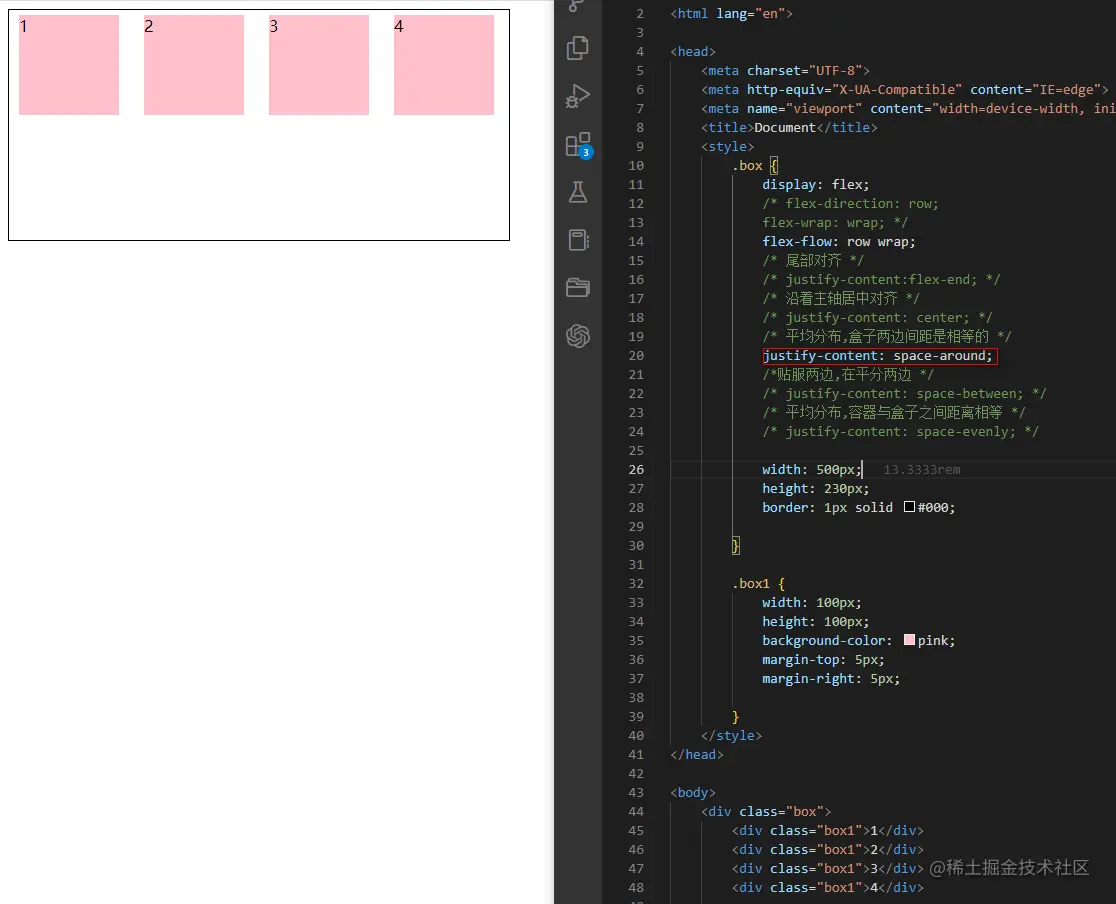Open the notebook icon in activity bar
This screenshot has height=904, width=1116.
[x=578, y=240]
